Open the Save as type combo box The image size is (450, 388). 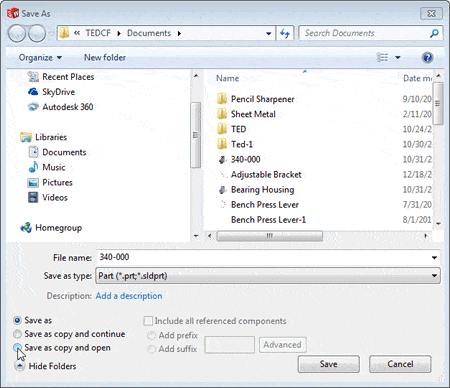[x=268, y=276]
